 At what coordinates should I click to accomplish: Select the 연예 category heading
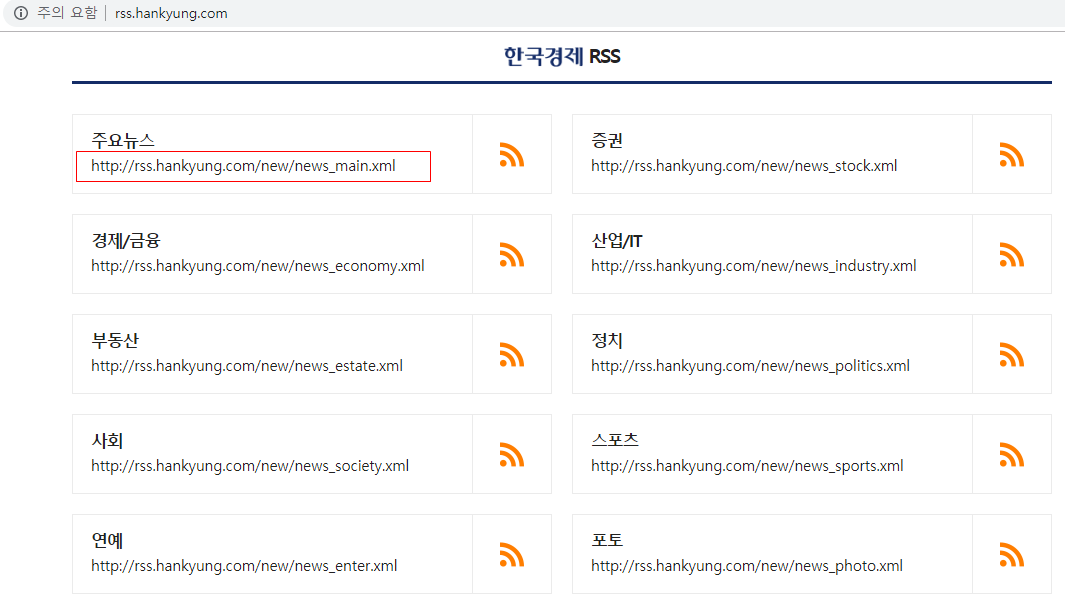(107, 540)
